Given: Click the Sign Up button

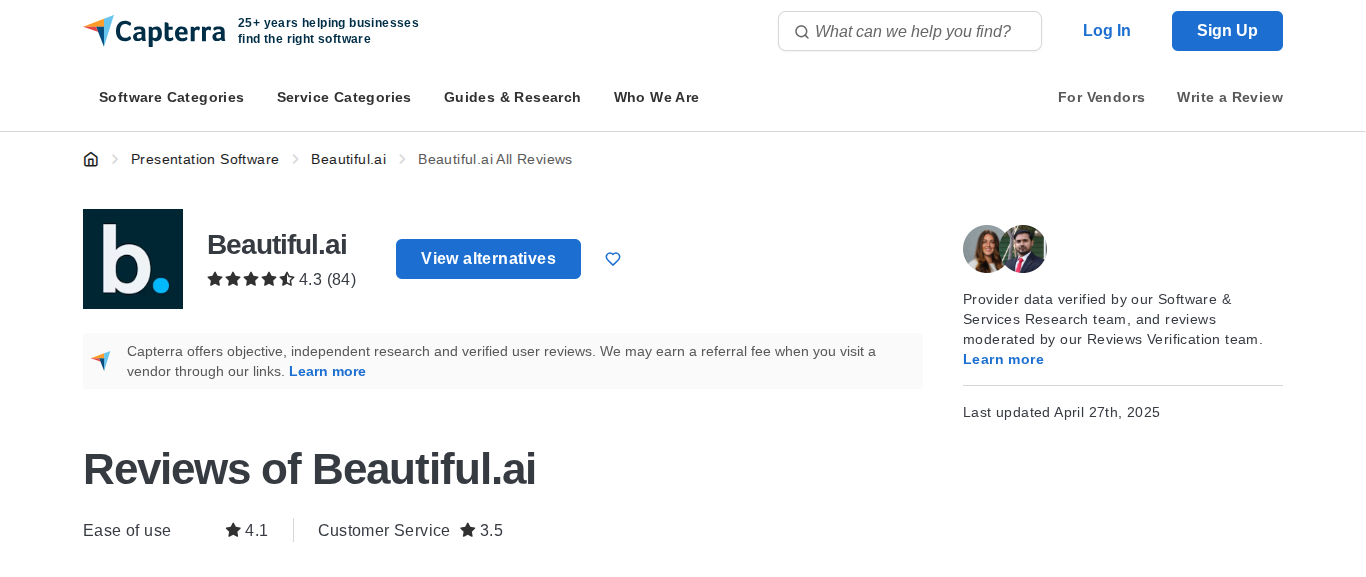Looking at the screenshot, I should pyautogui.click(x=1227, y=31).
